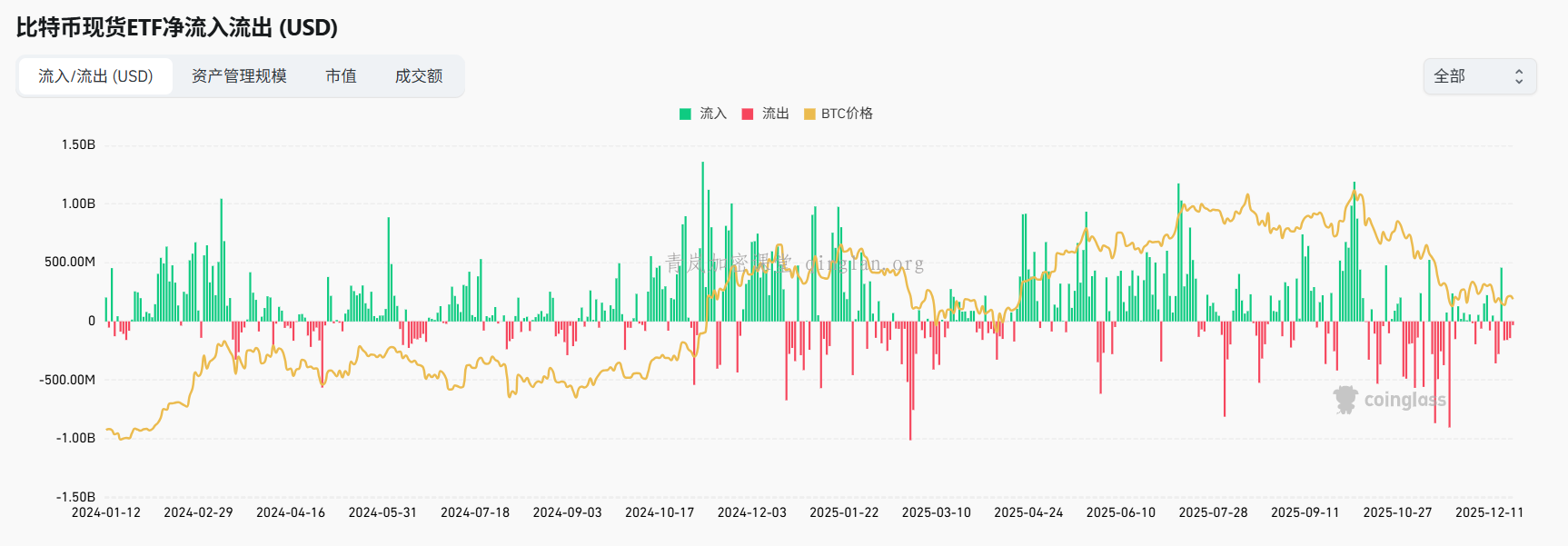Click the yellow BTC价格 legend swatch

[809, 114]
